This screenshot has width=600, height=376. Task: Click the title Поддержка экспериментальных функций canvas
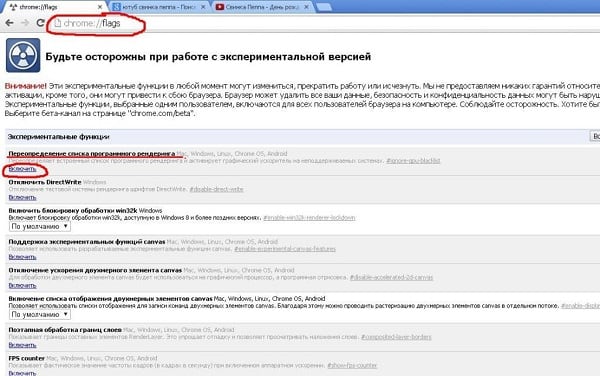point(87,242)
